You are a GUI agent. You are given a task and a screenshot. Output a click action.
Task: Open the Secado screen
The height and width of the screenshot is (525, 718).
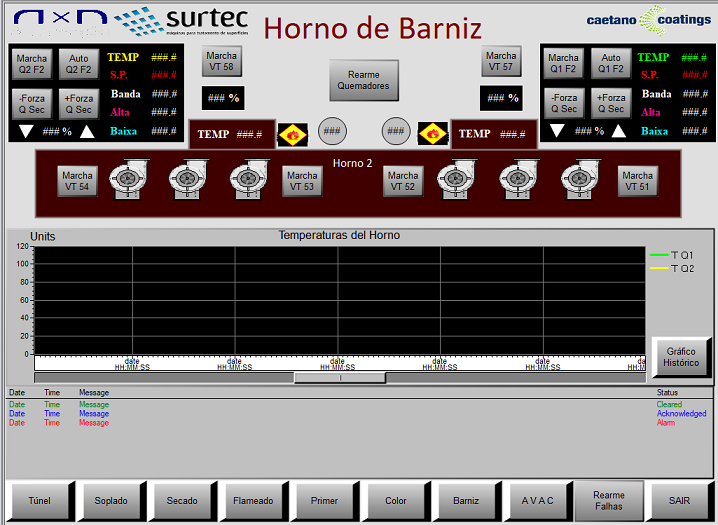point(182,500)
